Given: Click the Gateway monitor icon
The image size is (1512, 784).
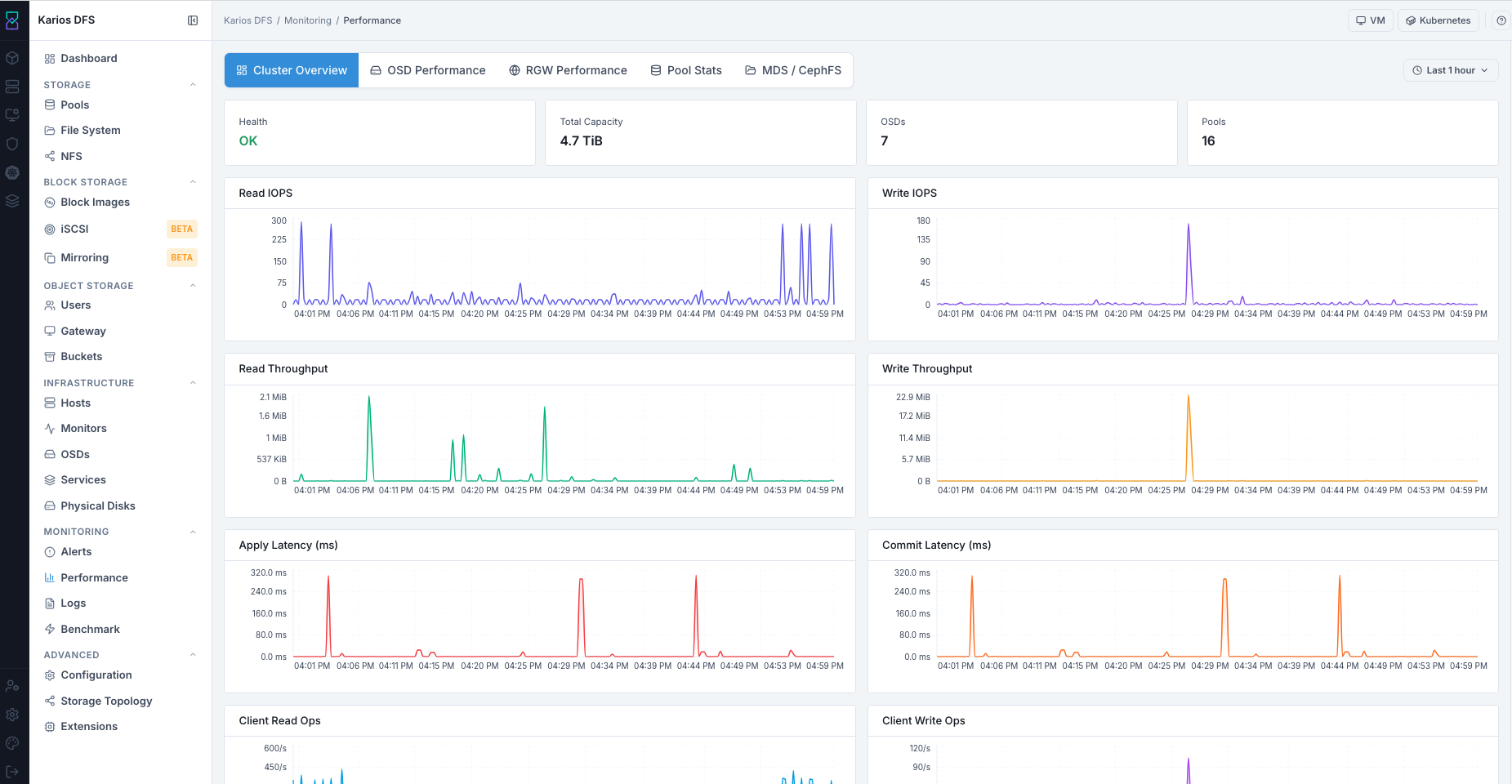Looking at the screenshot, I should pos(50,332).
